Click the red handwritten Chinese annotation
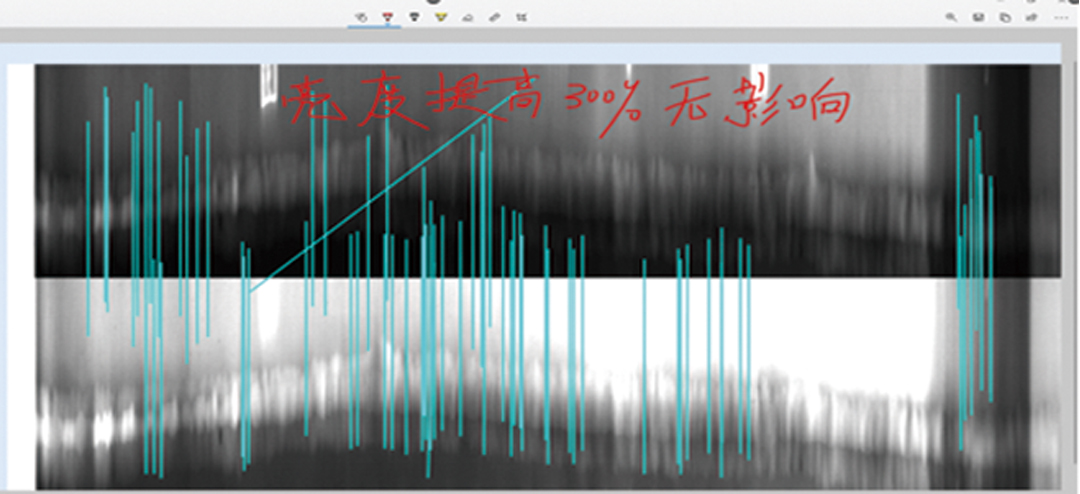The image size is (1080, 494). pos(560,104)
